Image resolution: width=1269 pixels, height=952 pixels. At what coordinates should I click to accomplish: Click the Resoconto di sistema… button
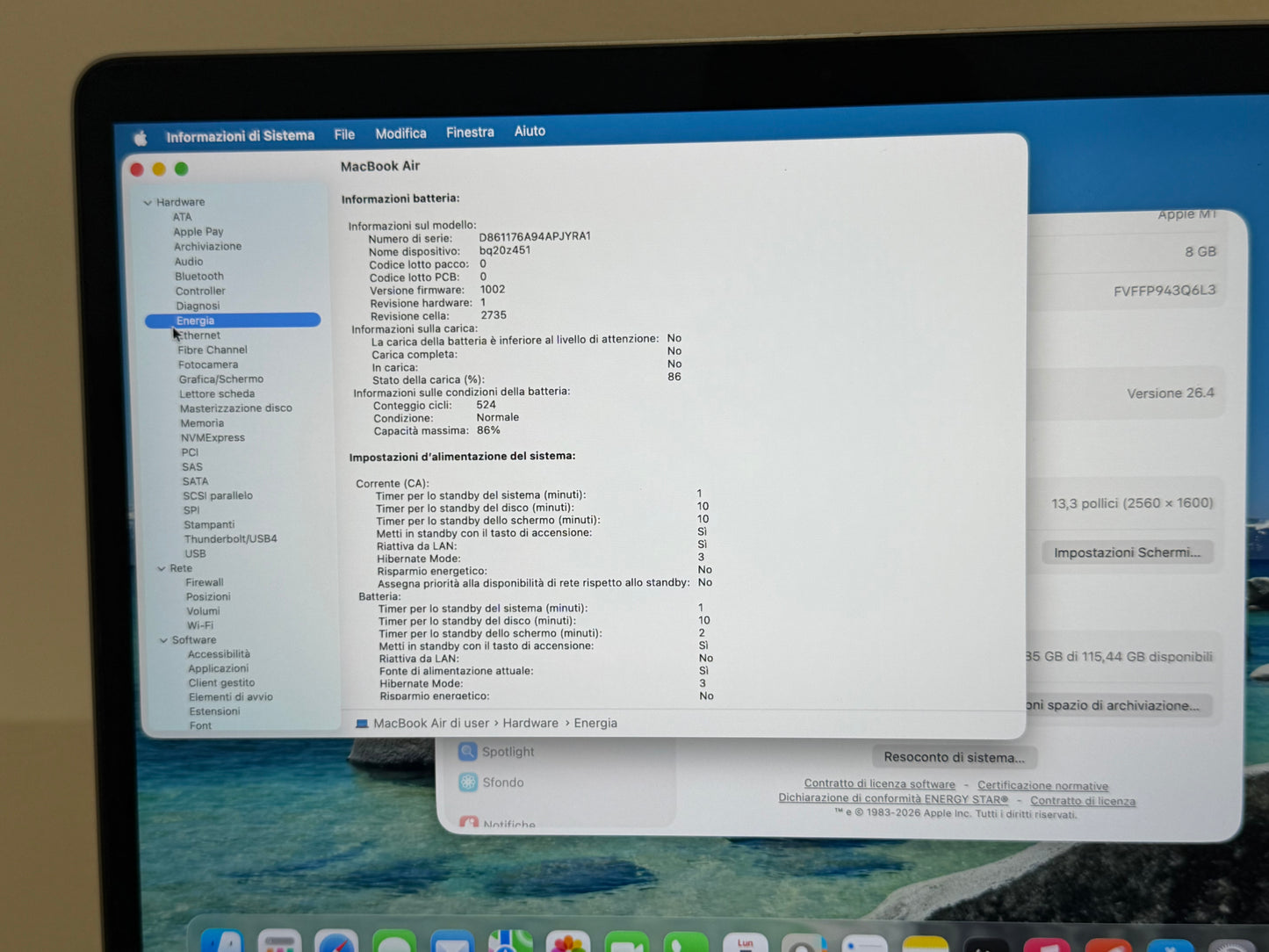click(x=954, y=757)
